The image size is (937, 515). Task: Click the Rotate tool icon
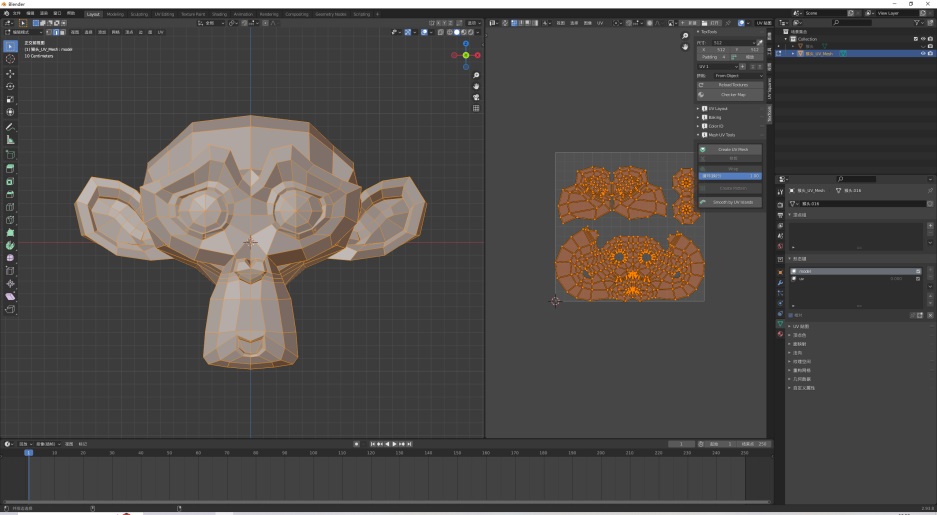[x=10, y=86]
